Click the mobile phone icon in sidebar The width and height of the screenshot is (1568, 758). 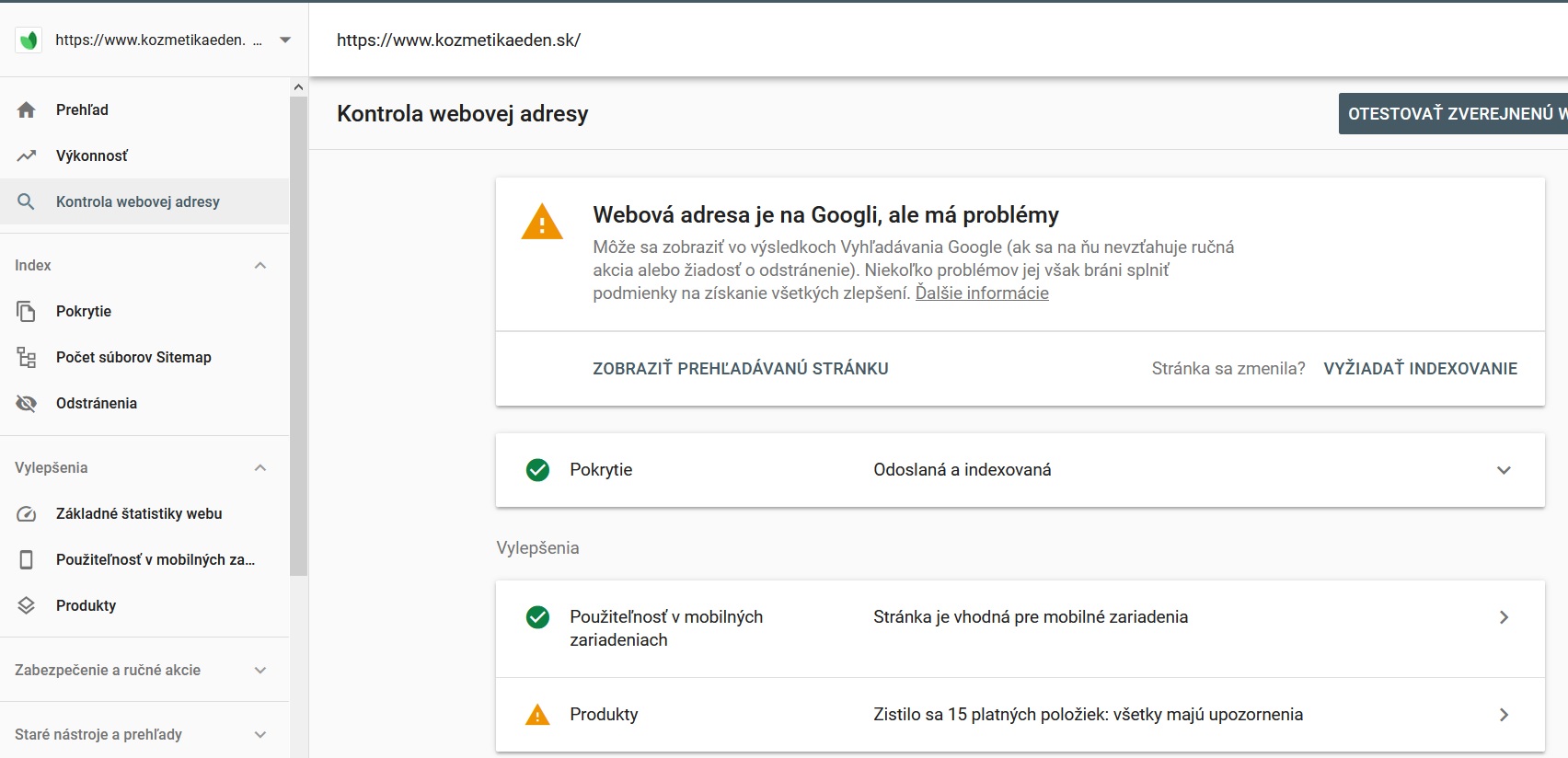coord(27,559)
